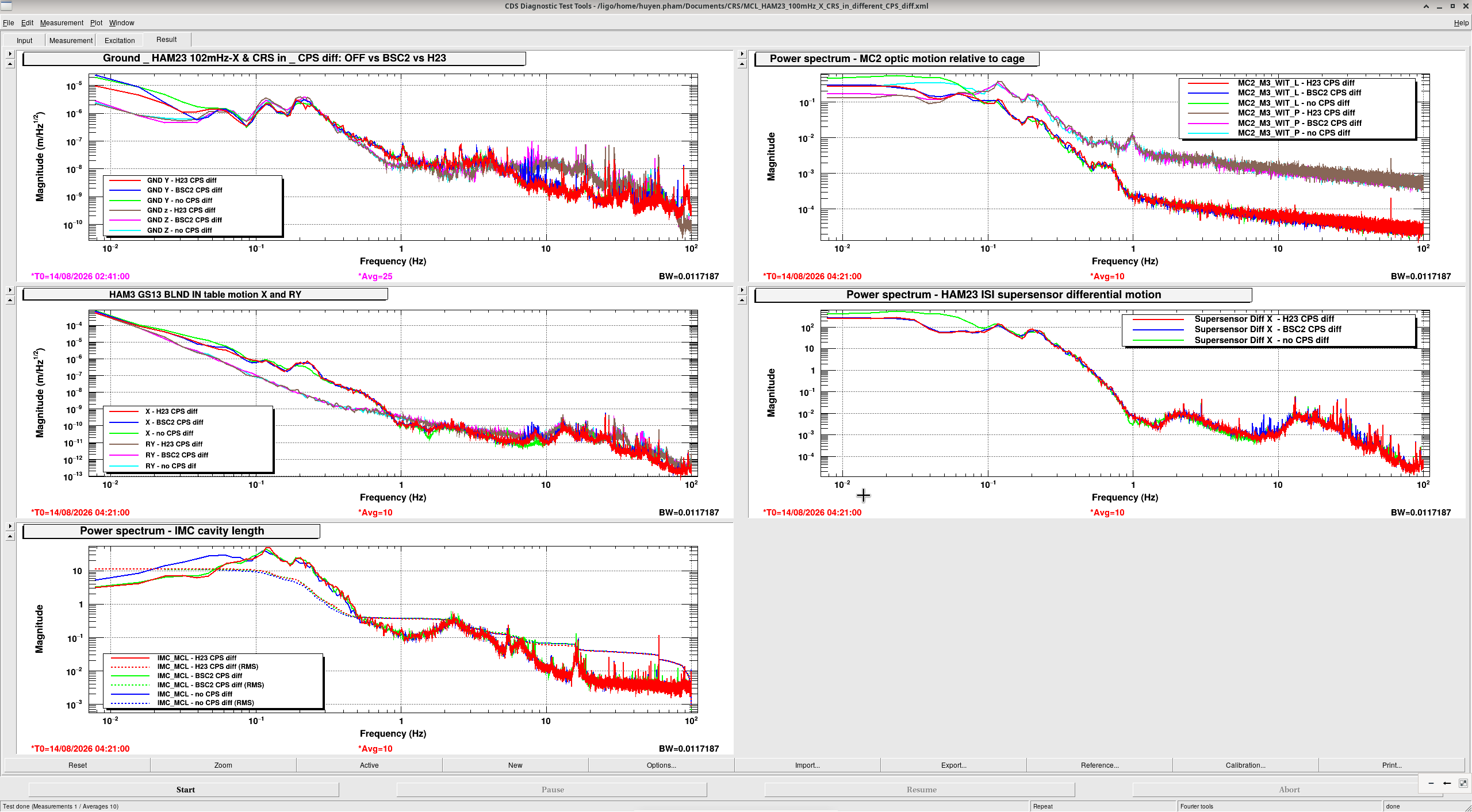Viewport: 1472px width, 812px height.
Task: Open the Plot menu
Action: [x=96, y=23]
